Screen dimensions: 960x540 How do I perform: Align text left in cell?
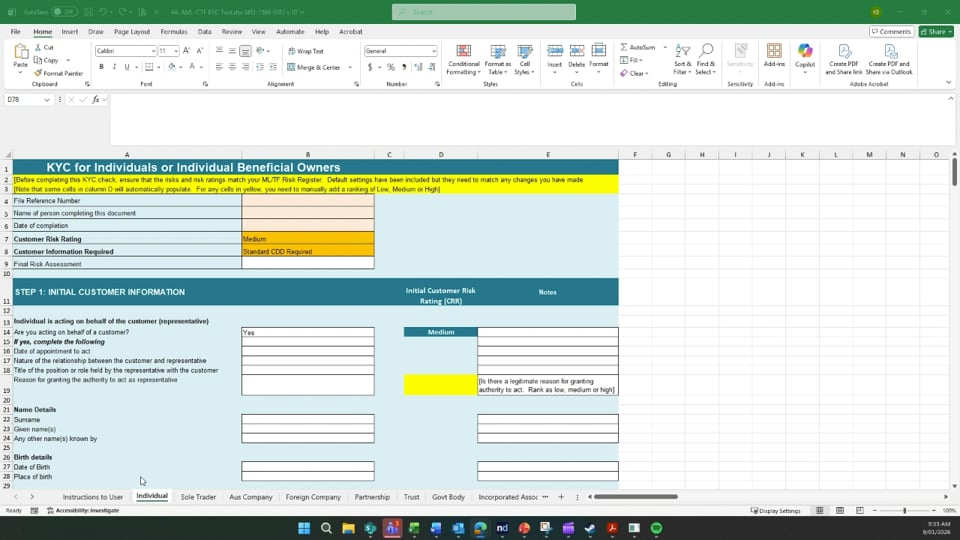pos(219,67)
